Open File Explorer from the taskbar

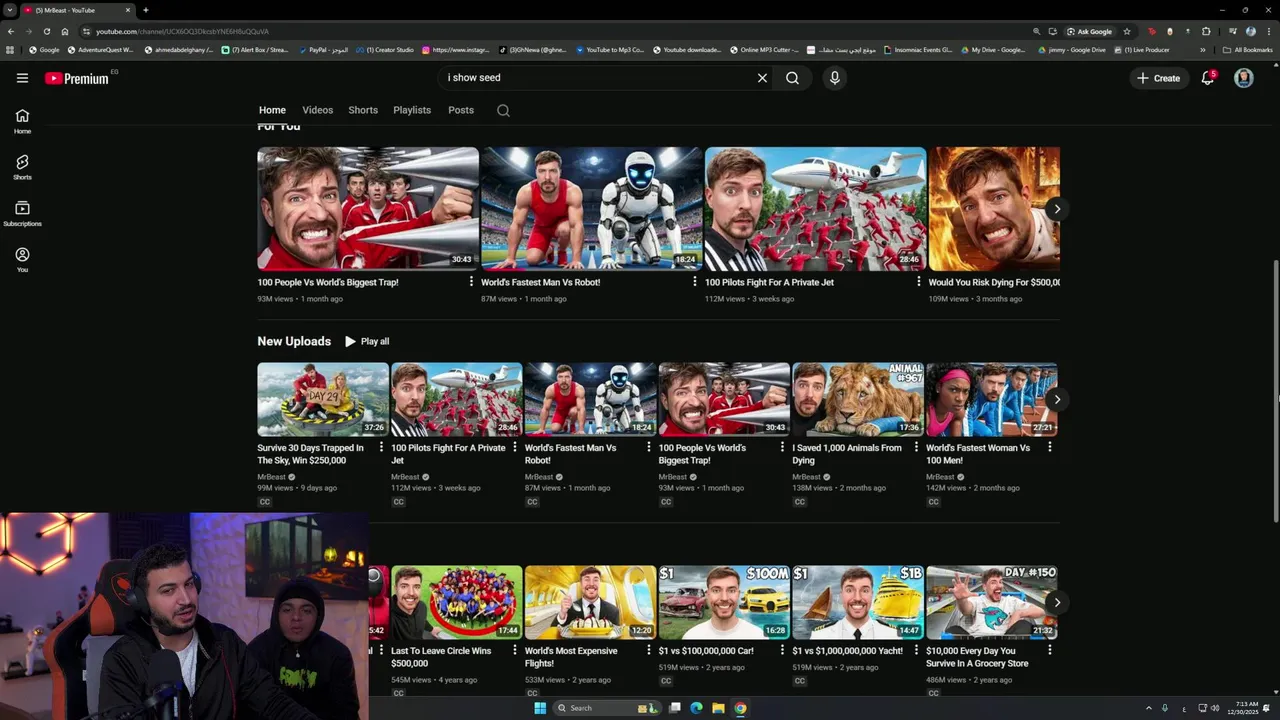(x=718, y=708)
